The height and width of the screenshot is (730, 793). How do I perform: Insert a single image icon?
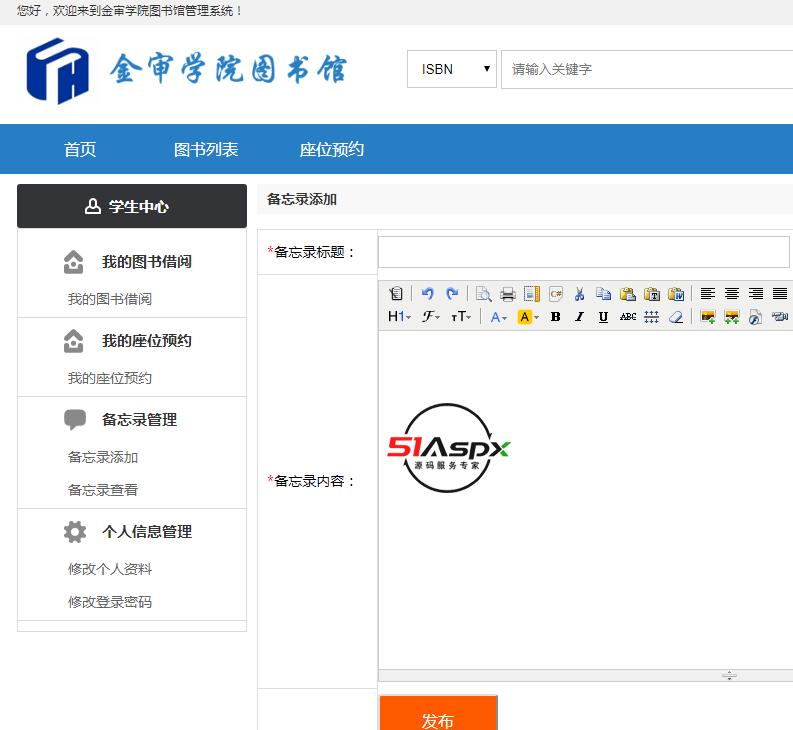point(708,317)
